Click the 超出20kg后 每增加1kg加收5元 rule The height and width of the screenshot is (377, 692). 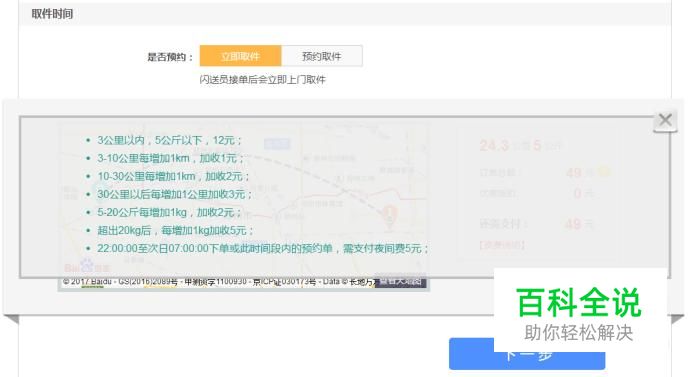click(x=175, y=230)
